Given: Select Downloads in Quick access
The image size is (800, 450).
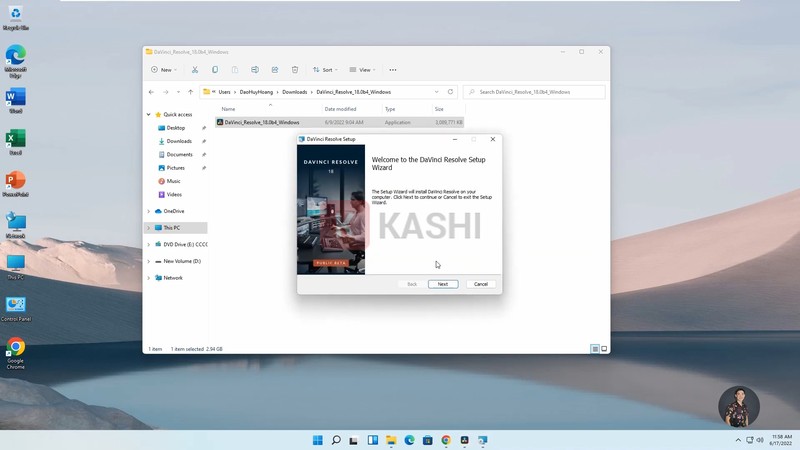Looking at the screenshot, I should 179,141.
